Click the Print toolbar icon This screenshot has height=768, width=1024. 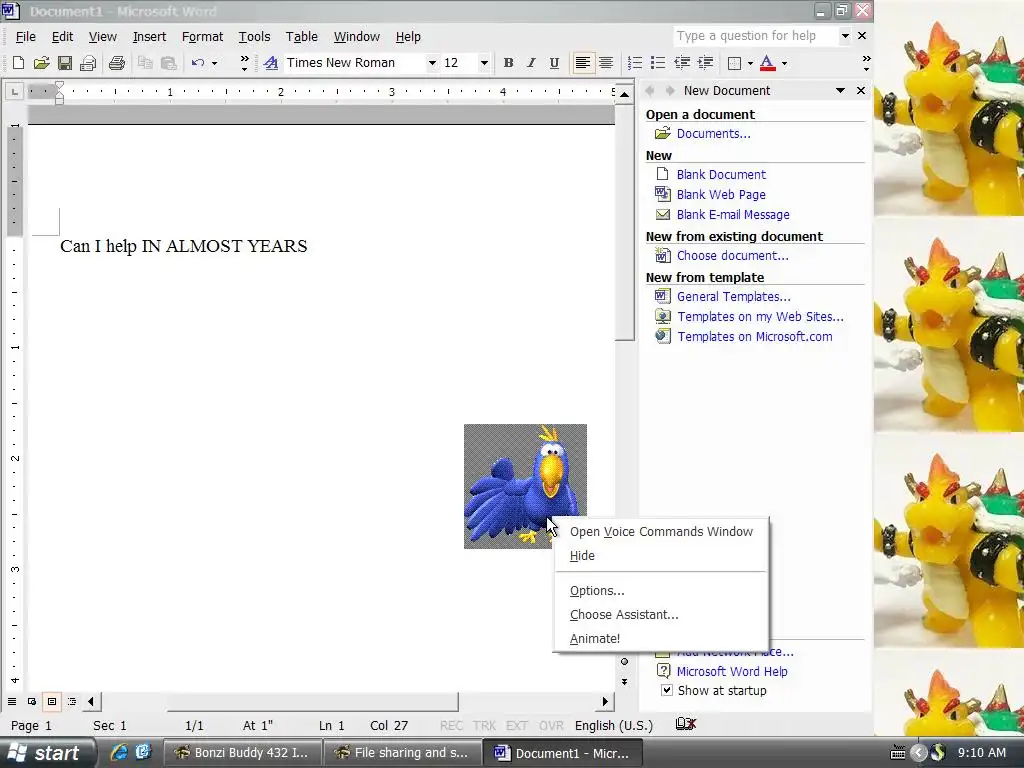[117, 63]
